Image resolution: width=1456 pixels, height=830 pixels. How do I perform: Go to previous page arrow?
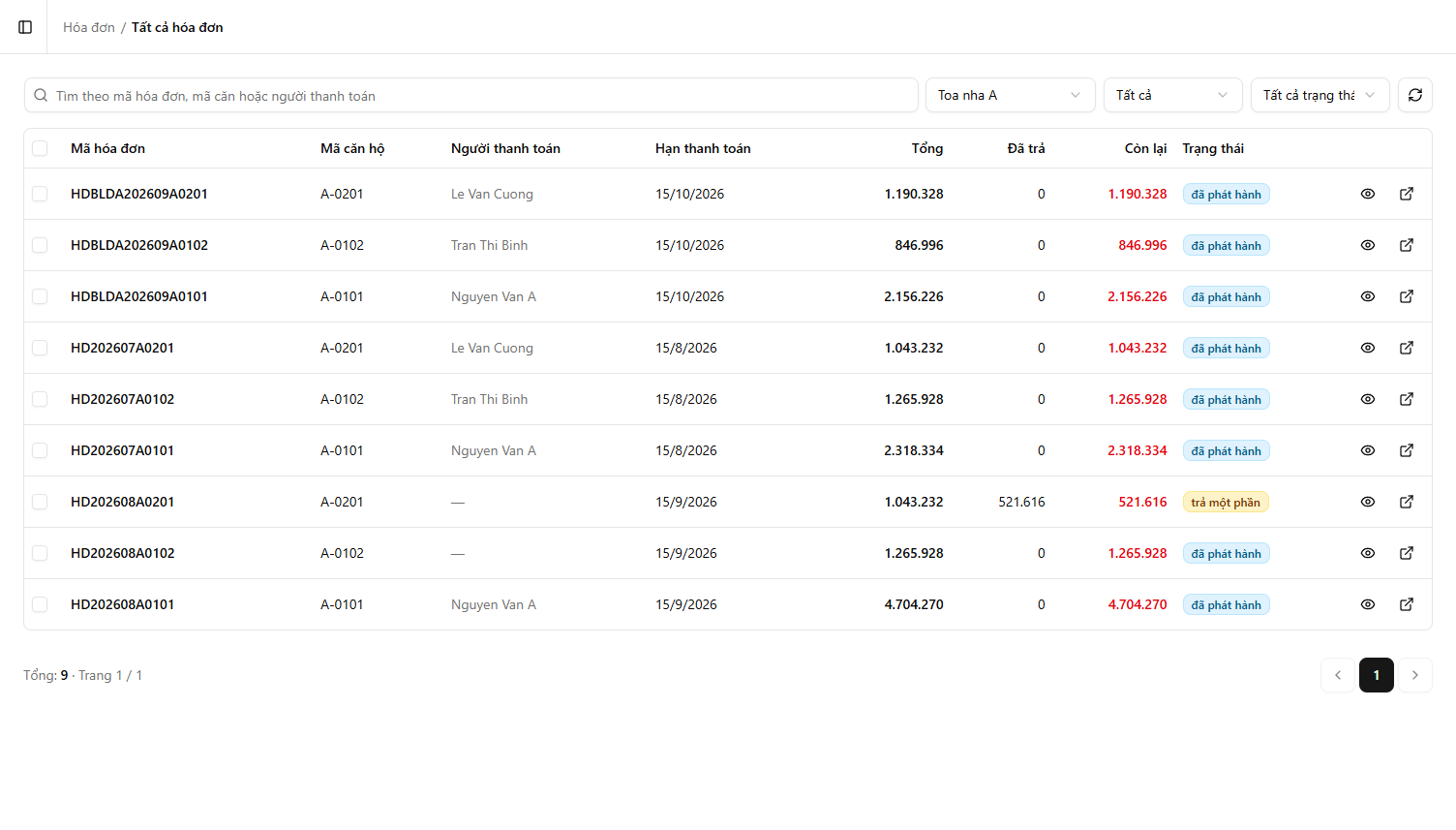1338,675
